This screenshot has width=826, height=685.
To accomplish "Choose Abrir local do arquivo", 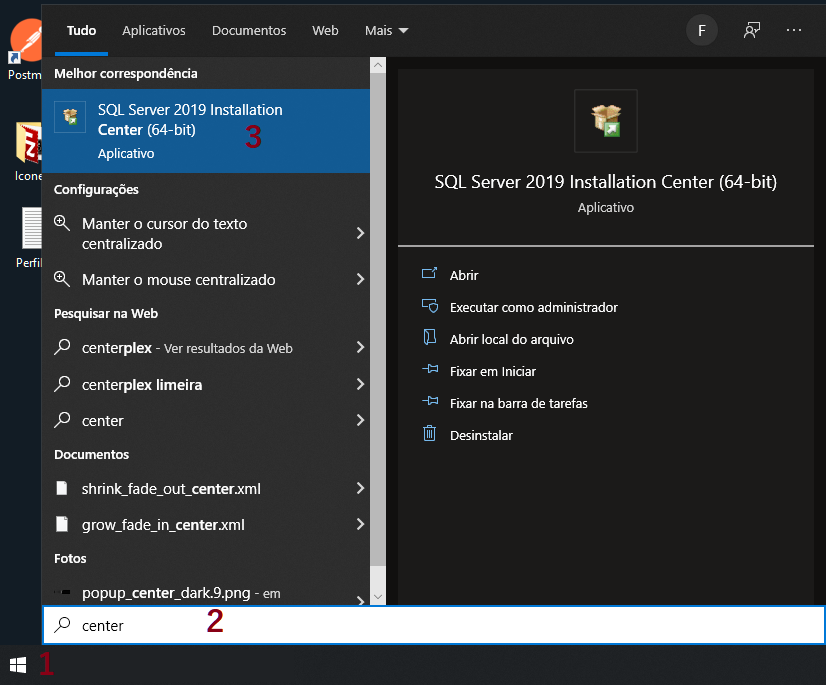I will click(x=512, y=339).
